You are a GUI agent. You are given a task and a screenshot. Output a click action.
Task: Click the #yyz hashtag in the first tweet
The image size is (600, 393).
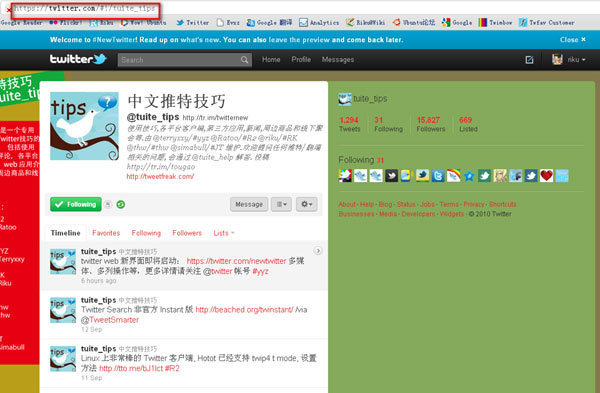coord(260,271)
